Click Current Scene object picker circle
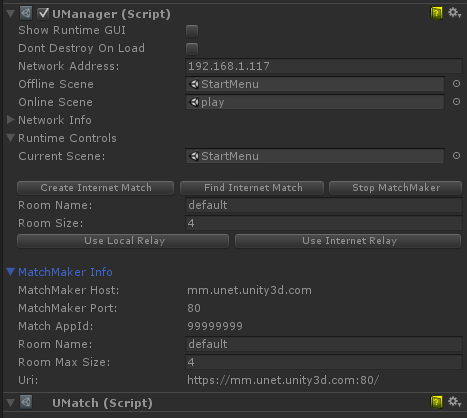467x418 pixels. 456,156
